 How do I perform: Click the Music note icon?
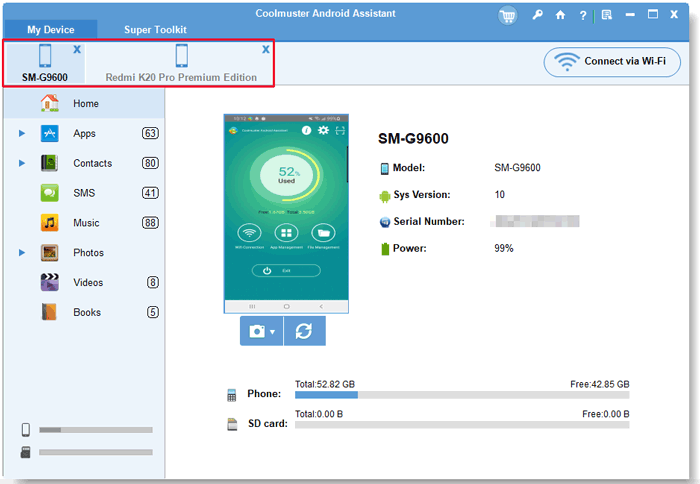tap(50, 223)
